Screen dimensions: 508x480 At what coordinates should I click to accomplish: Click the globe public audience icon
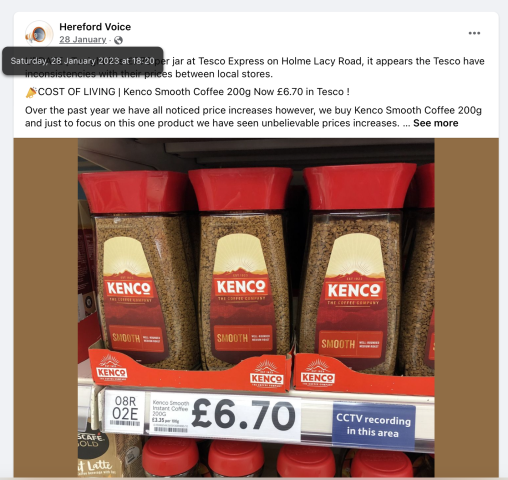pyautogui.click(x=118, y=40)
